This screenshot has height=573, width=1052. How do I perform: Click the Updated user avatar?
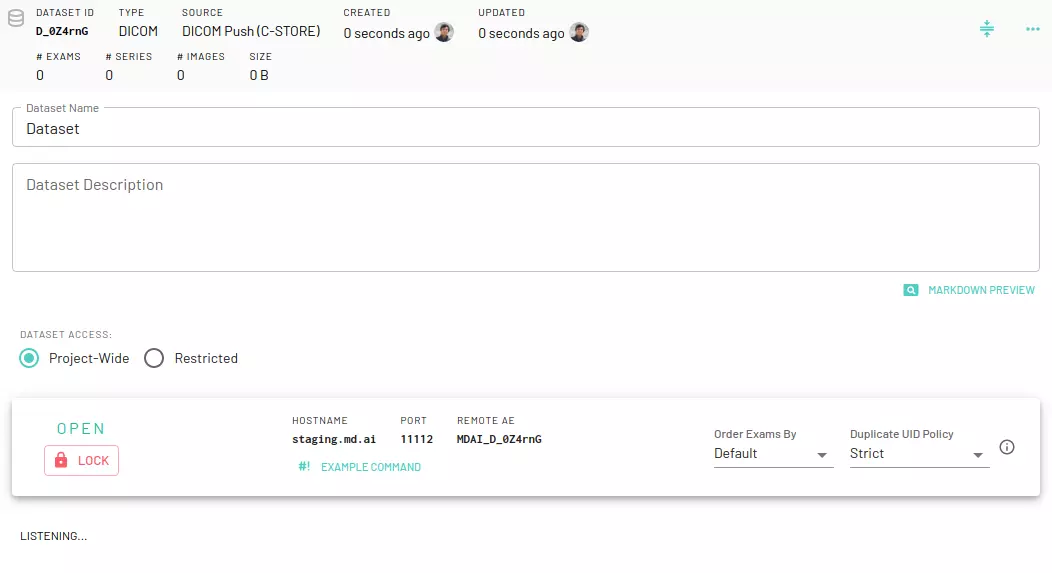tap(579, 33)
